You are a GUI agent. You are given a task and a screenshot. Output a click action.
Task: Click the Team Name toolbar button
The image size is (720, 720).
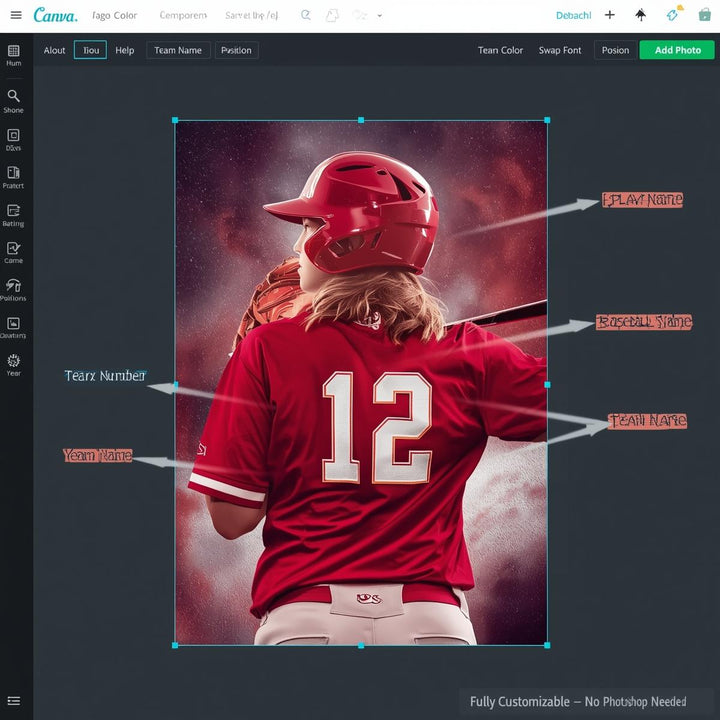(178, 50)
